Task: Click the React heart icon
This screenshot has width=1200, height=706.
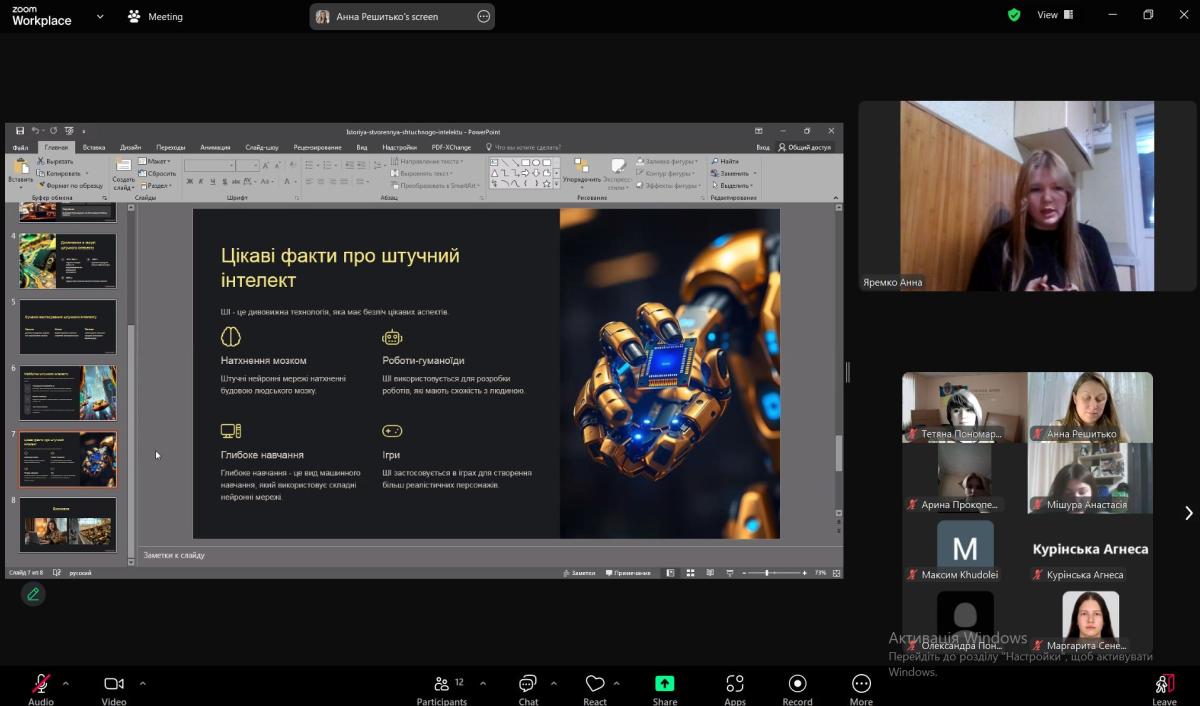Action: tap(595, 686)
